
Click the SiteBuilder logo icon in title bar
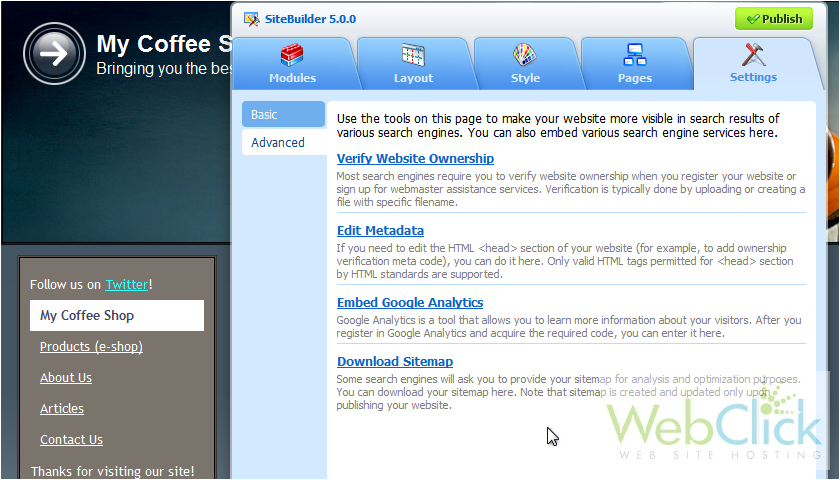251,19
